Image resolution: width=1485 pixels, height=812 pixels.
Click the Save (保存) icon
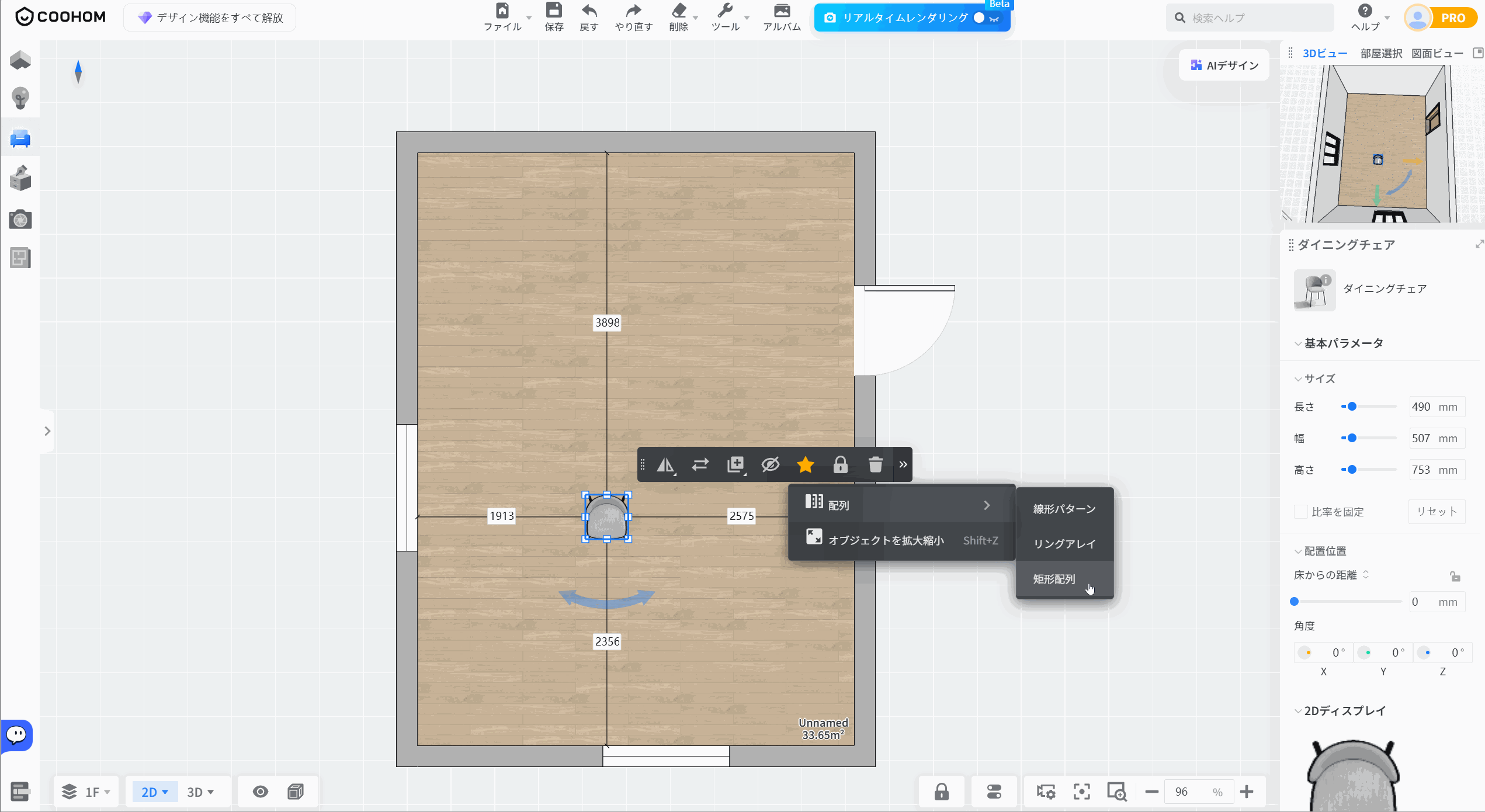(554, 11)
